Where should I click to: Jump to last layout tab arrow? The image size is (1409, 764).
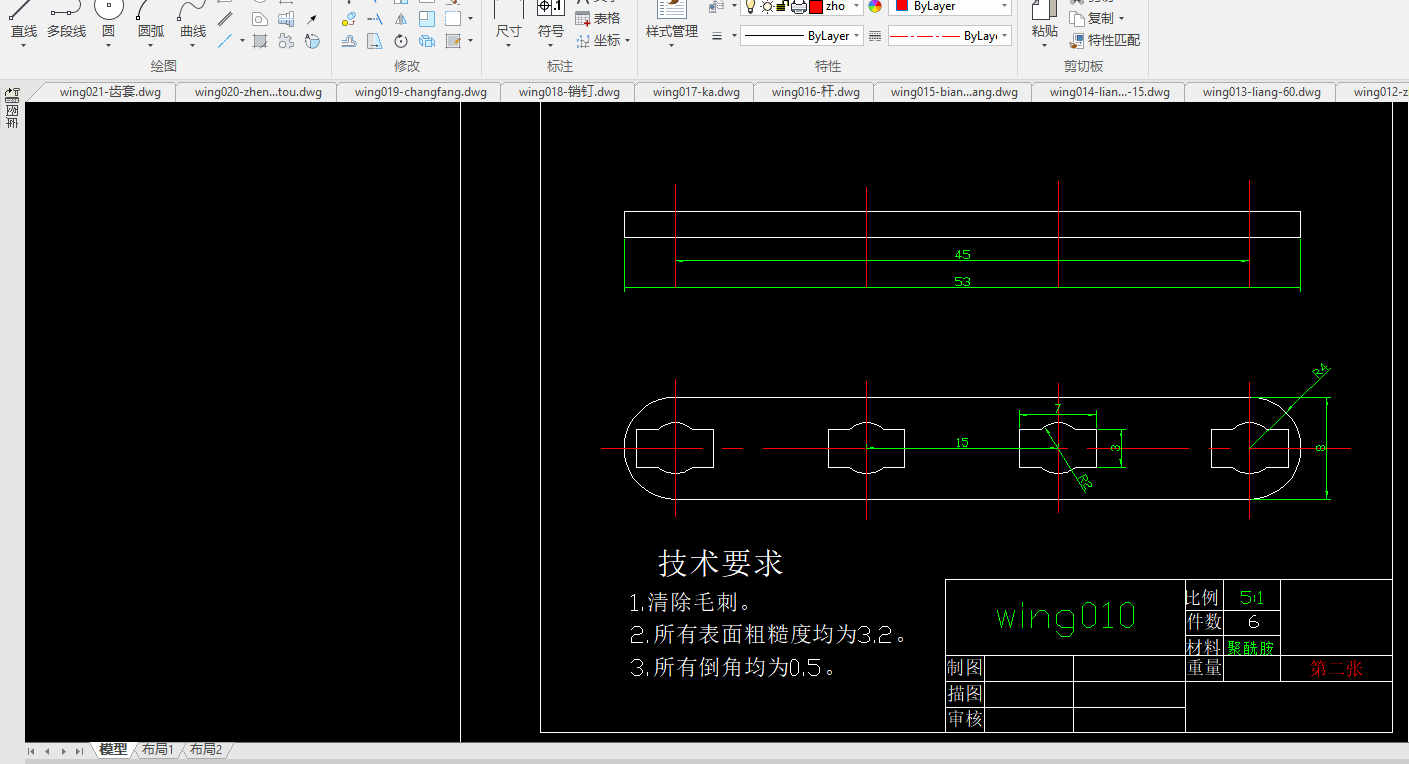click(x=80, y=751)
